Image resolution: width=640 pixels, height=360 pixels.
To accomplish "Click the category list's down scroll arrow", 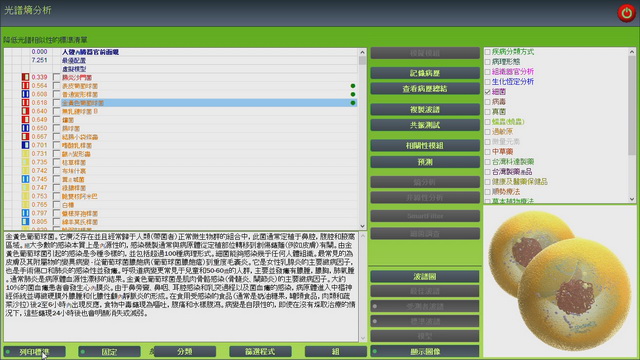I will (632, 199).
